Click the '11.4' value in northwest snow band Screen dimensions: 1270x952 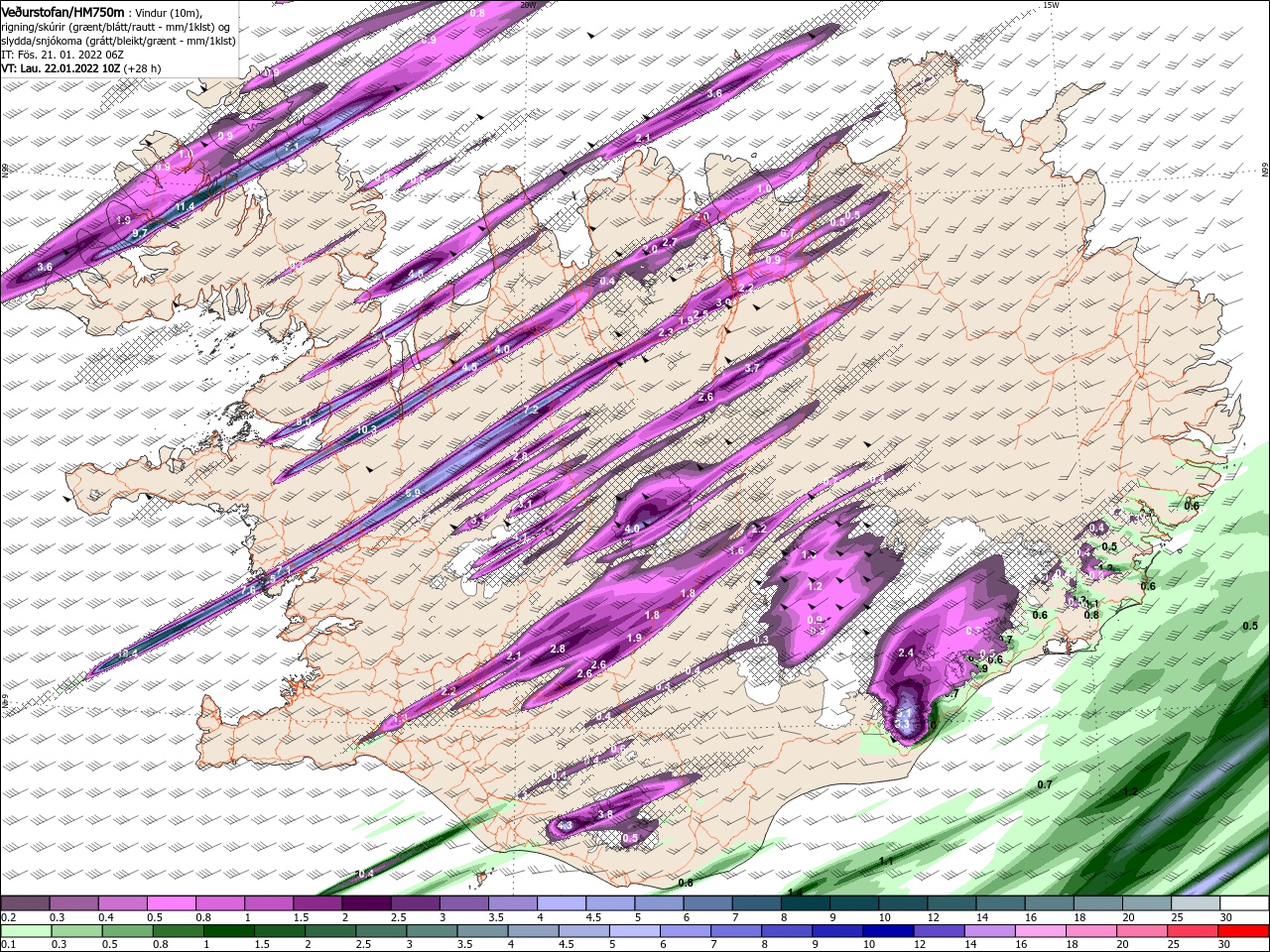185,206
